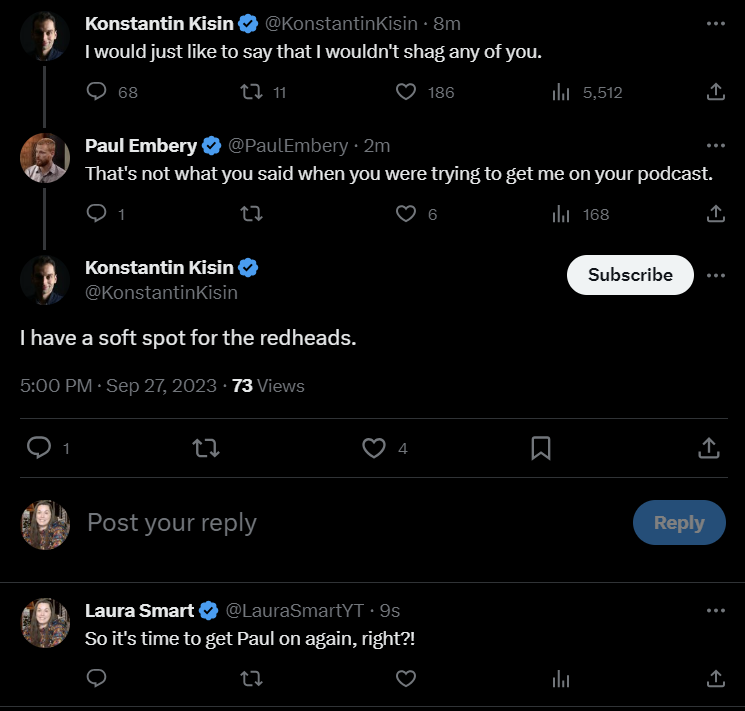745x711 pixels.
Task: Like Paul Embery's podcast tweet
Action: [x=406, y=214]
